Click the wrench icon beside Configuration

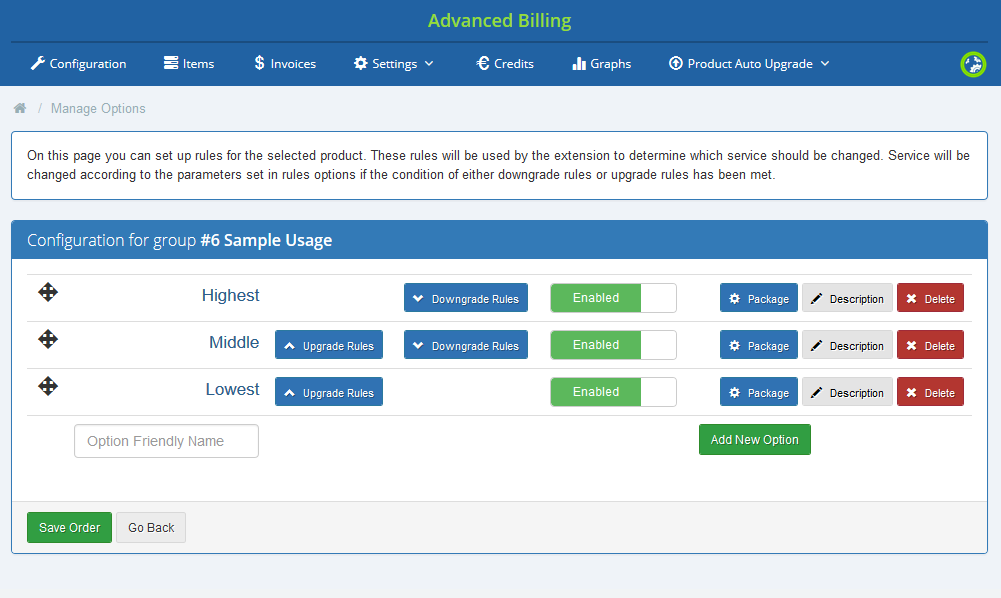click(38, 63)
